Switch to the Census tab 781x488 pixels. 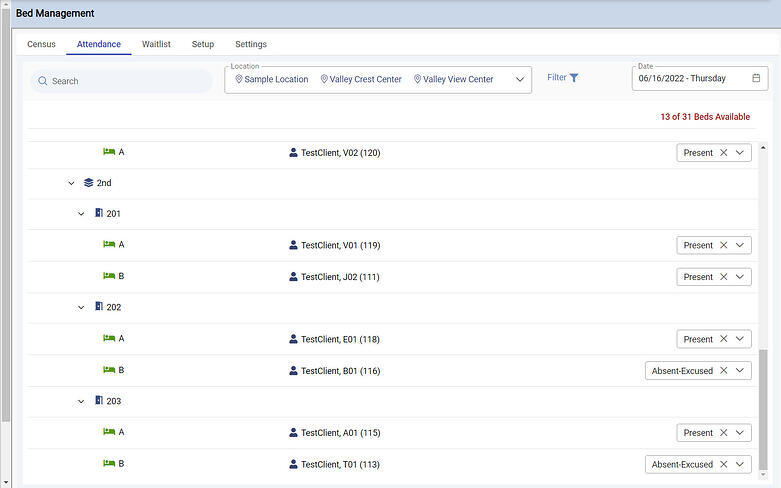41,44
